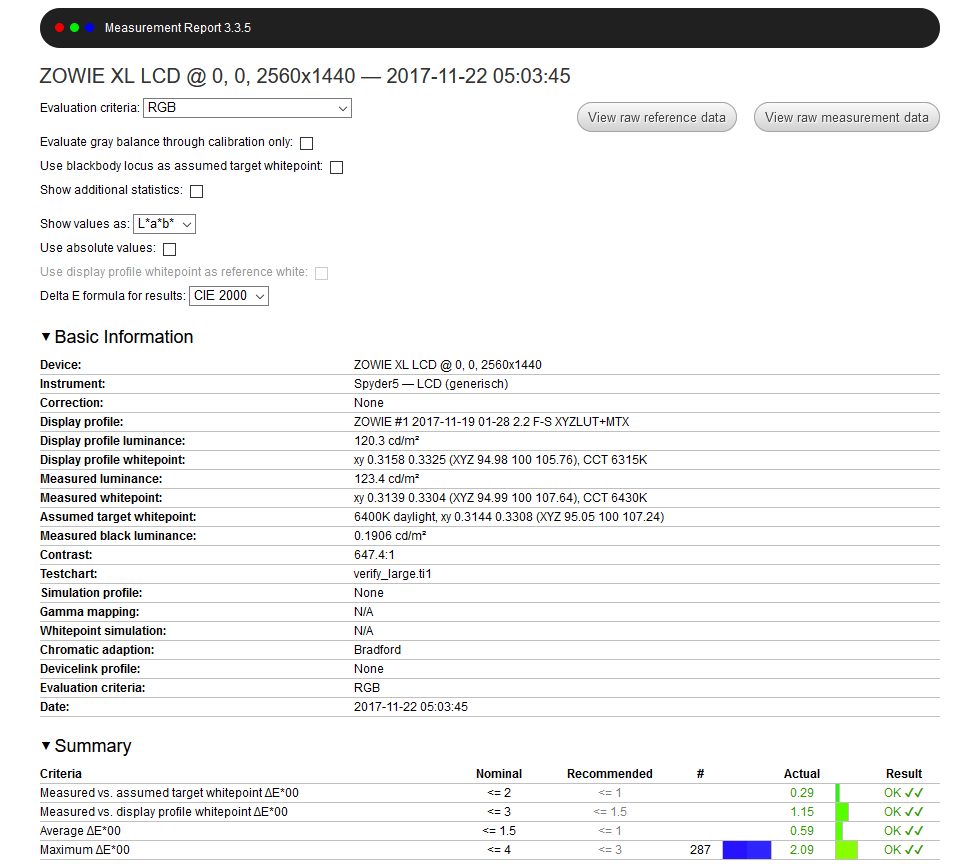Click Measured vs. assumed target whitepoint ΔE*00 label
This screenshot has height=864, width=955.
(x=169, y=793)
